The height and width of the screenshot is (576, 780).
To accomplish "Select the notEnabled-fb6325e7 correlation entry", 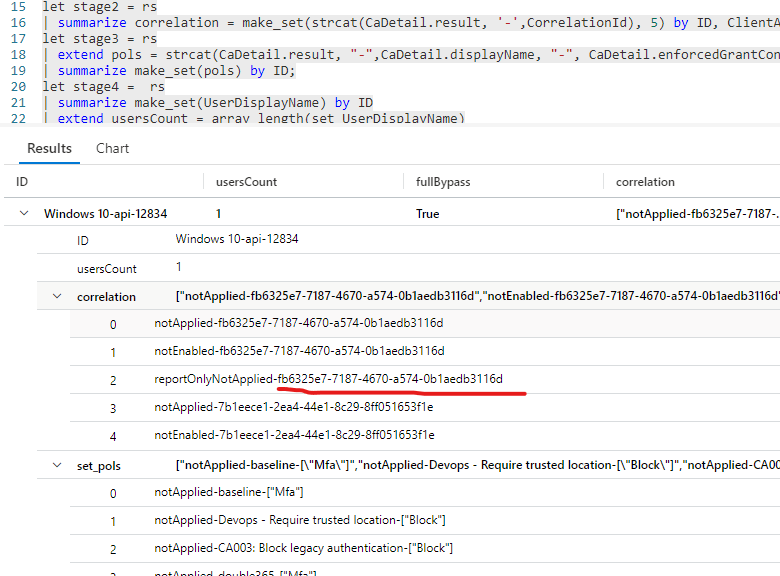I will [x=298, y=352].
